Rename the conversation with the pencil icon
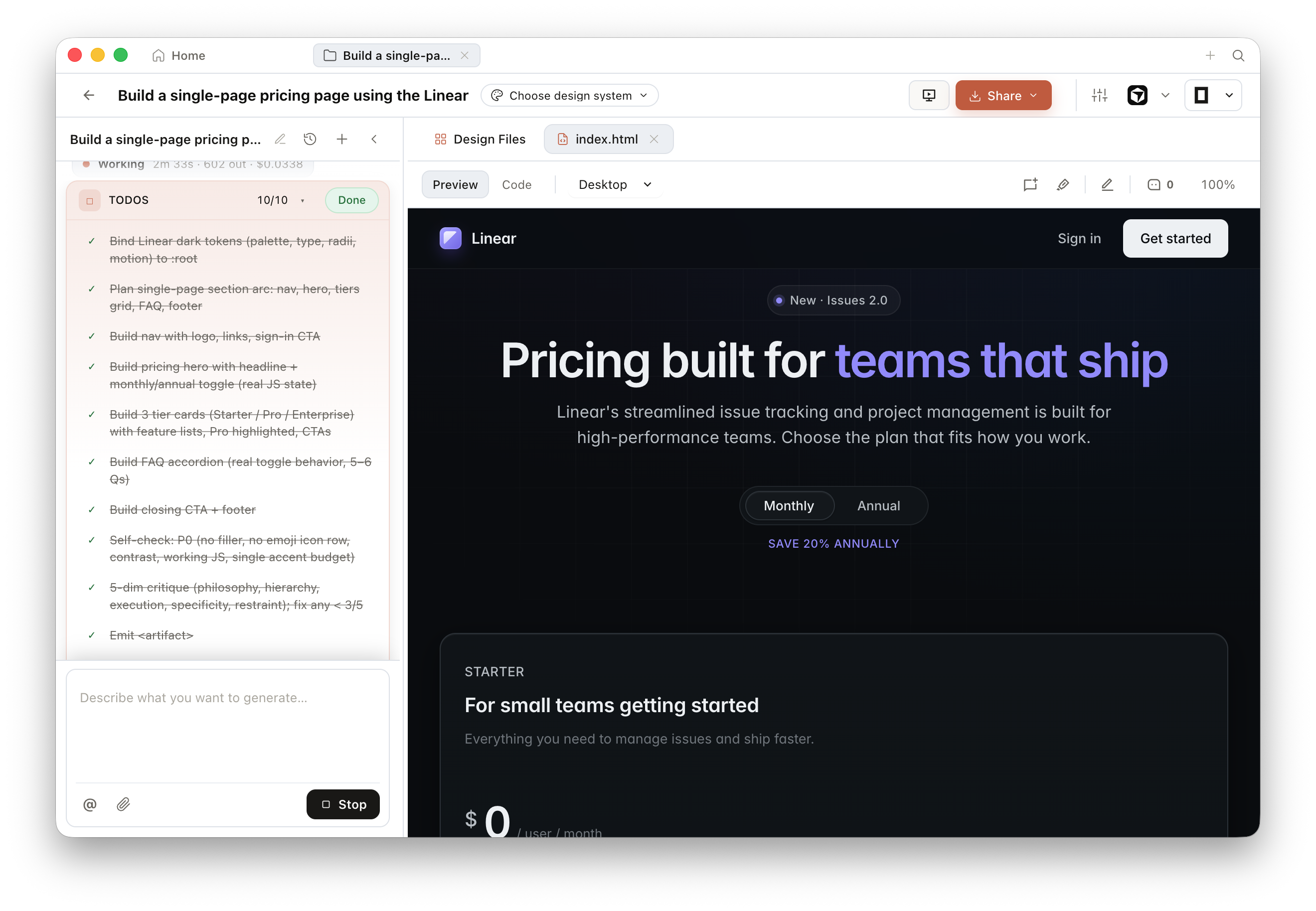 click(280, 139)
